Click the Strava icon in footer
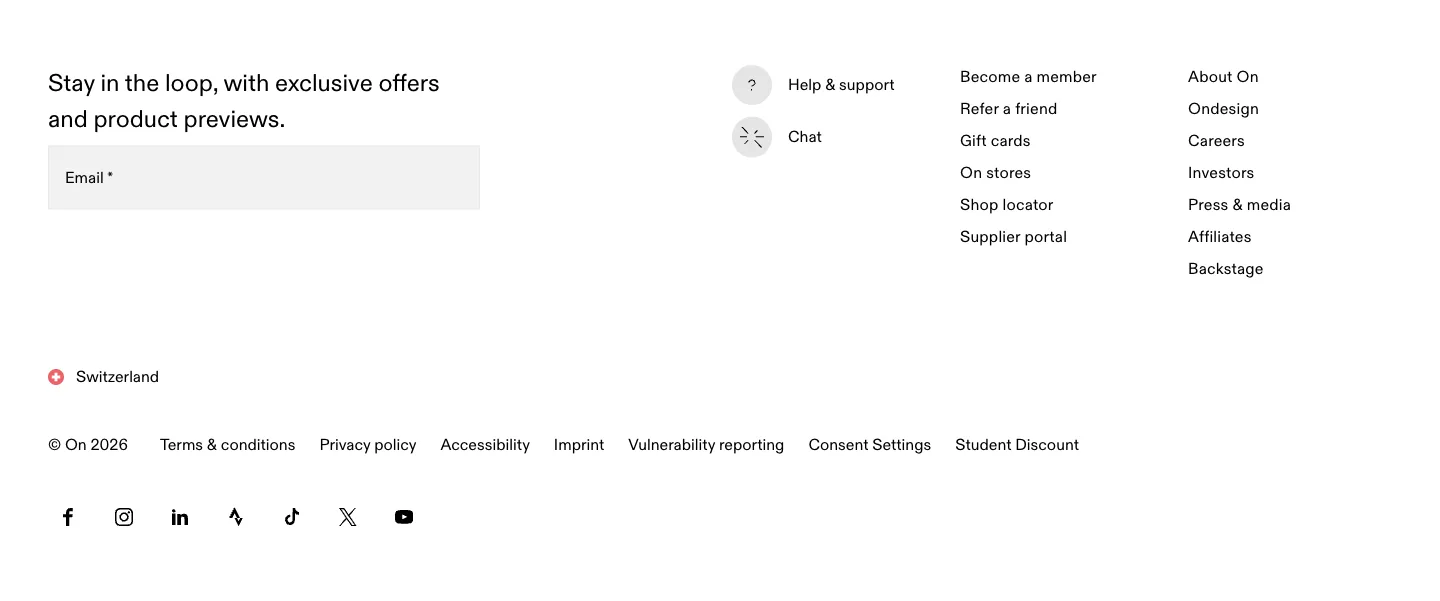Image resolution: width=1440 pixels, height=601 pixels. [236, 517]
